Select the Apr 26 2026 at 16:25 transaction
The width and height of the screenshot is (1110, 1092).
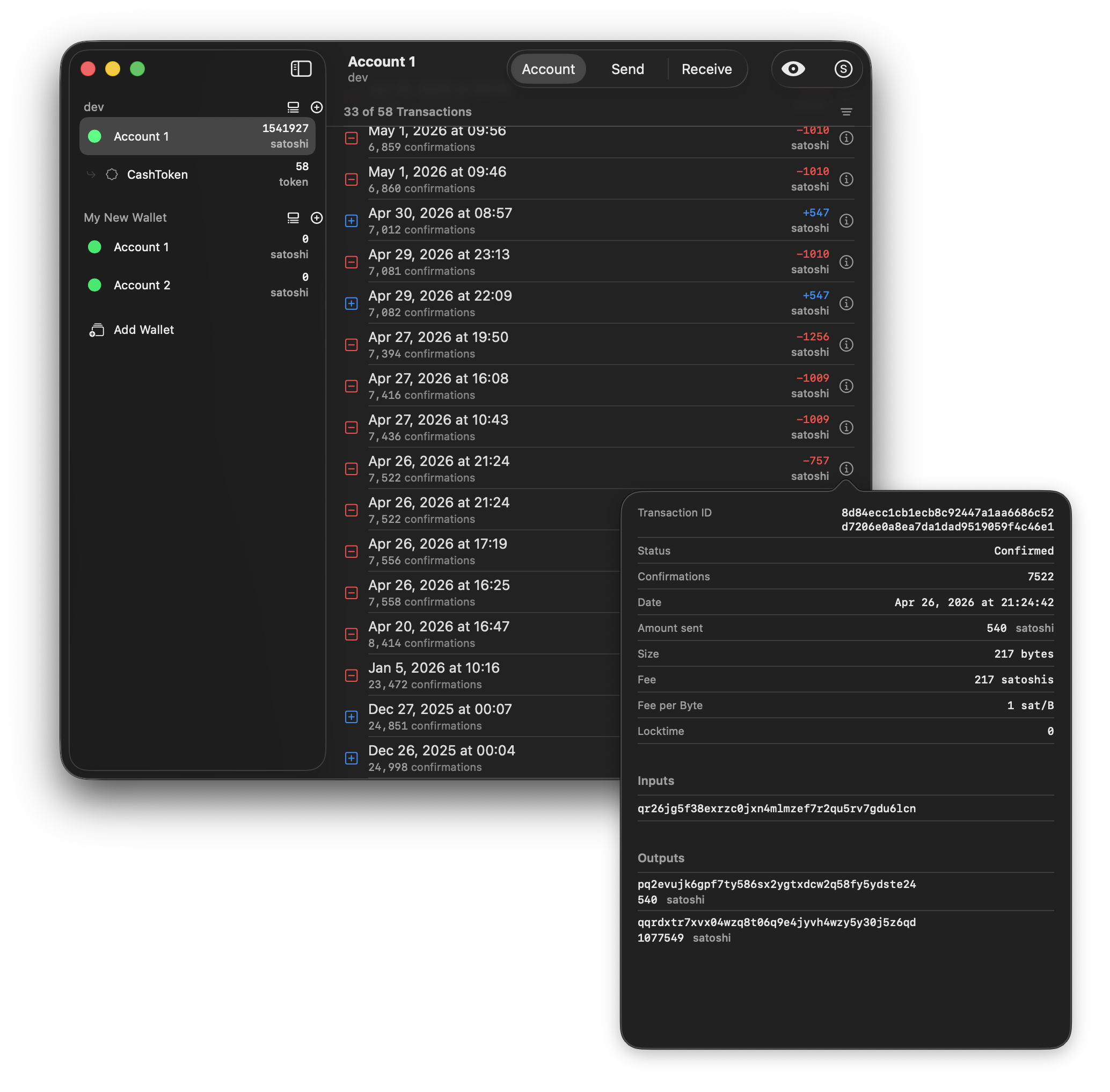481,593
